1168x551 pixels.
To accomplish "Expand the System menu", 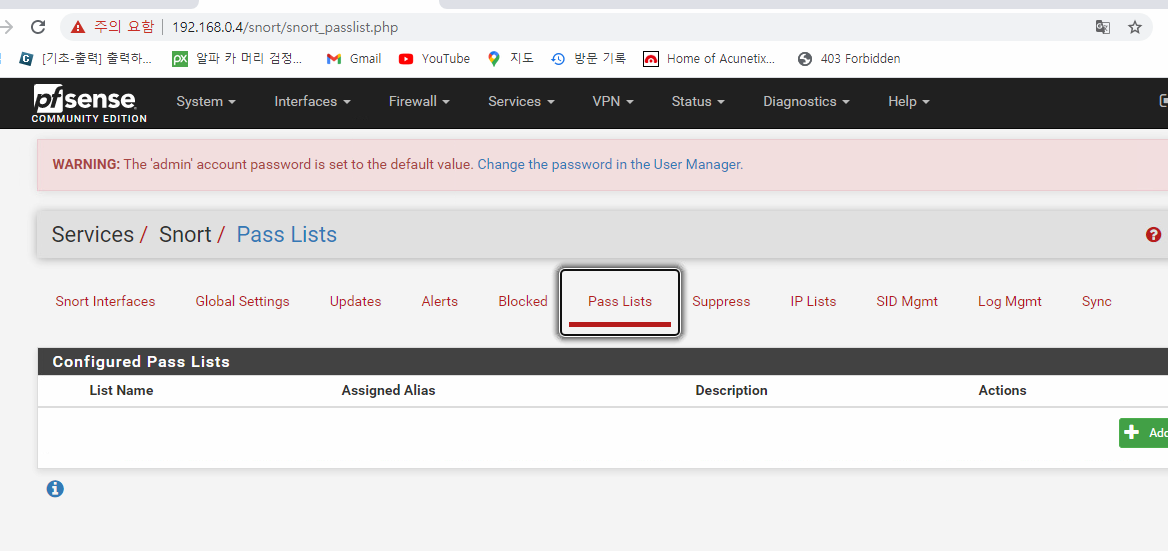I will point(206,101).
